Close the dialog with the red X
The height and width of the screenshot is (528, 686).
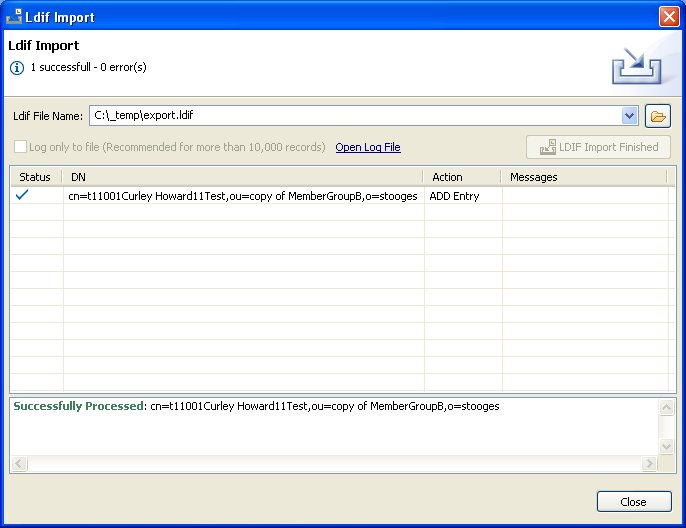[x=668, y=16]
